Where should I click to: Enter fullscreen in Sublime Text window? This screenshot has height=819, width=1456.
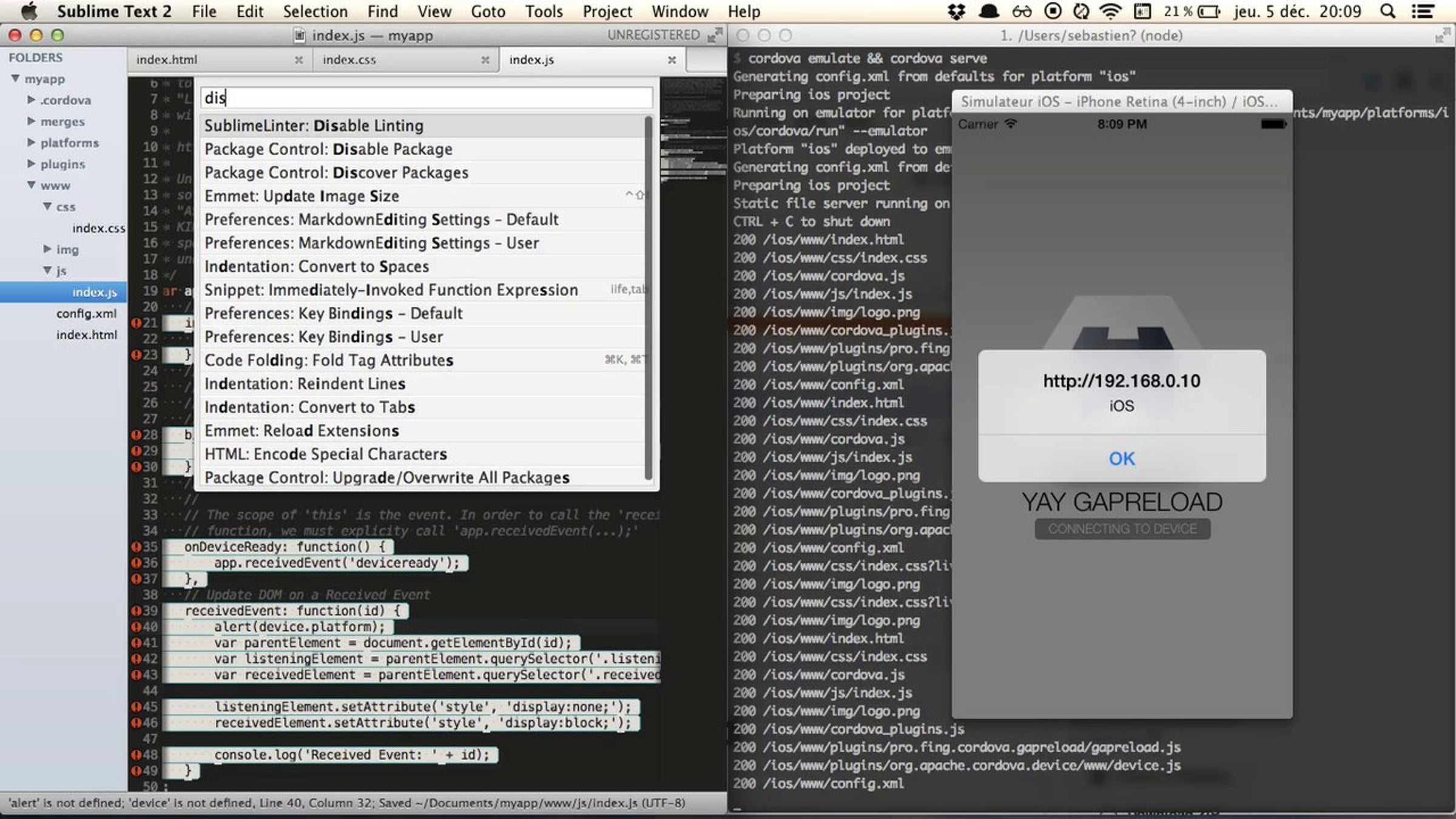715,35
